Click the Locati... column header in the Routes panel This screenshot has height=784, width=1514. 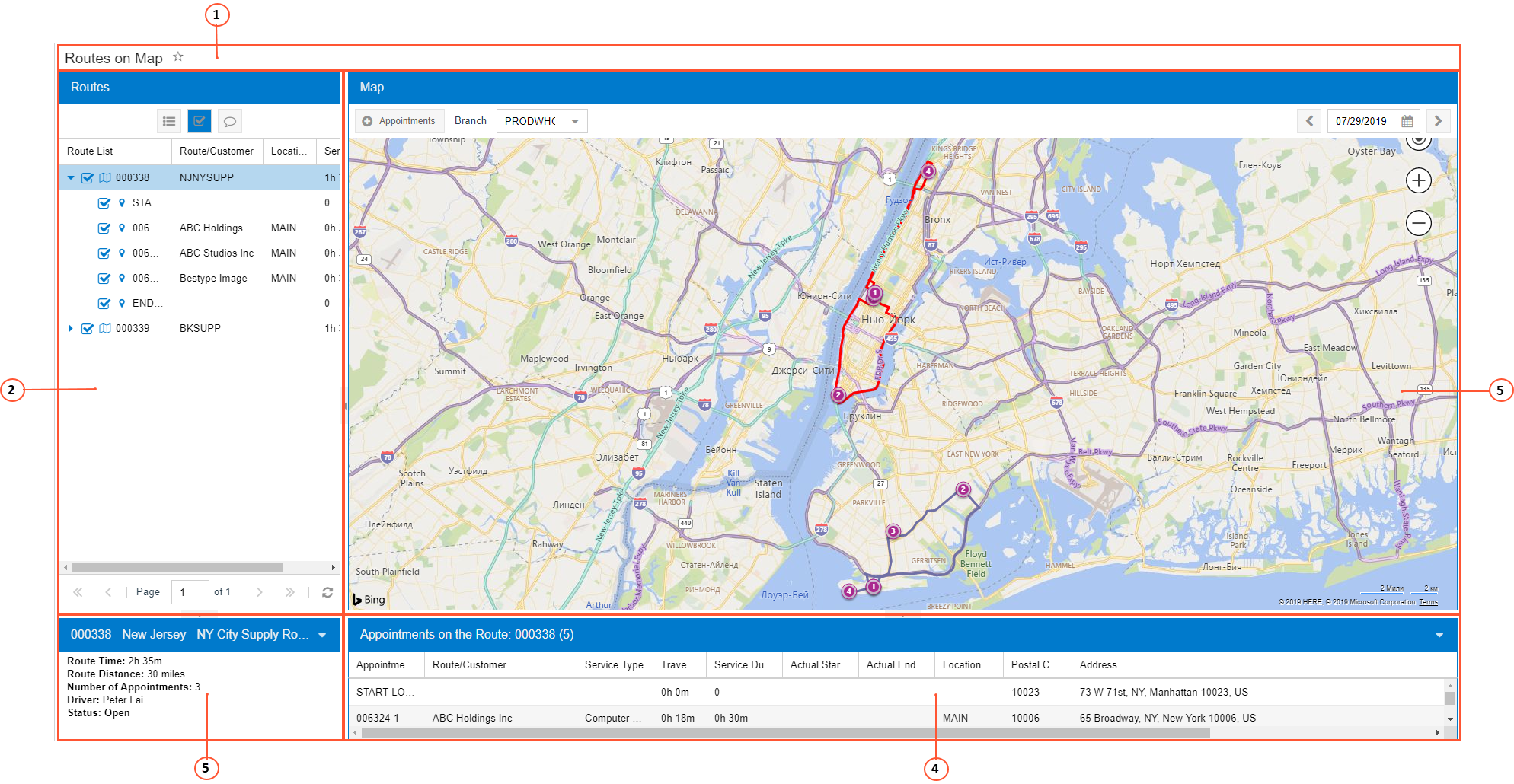tap(289, 151)
